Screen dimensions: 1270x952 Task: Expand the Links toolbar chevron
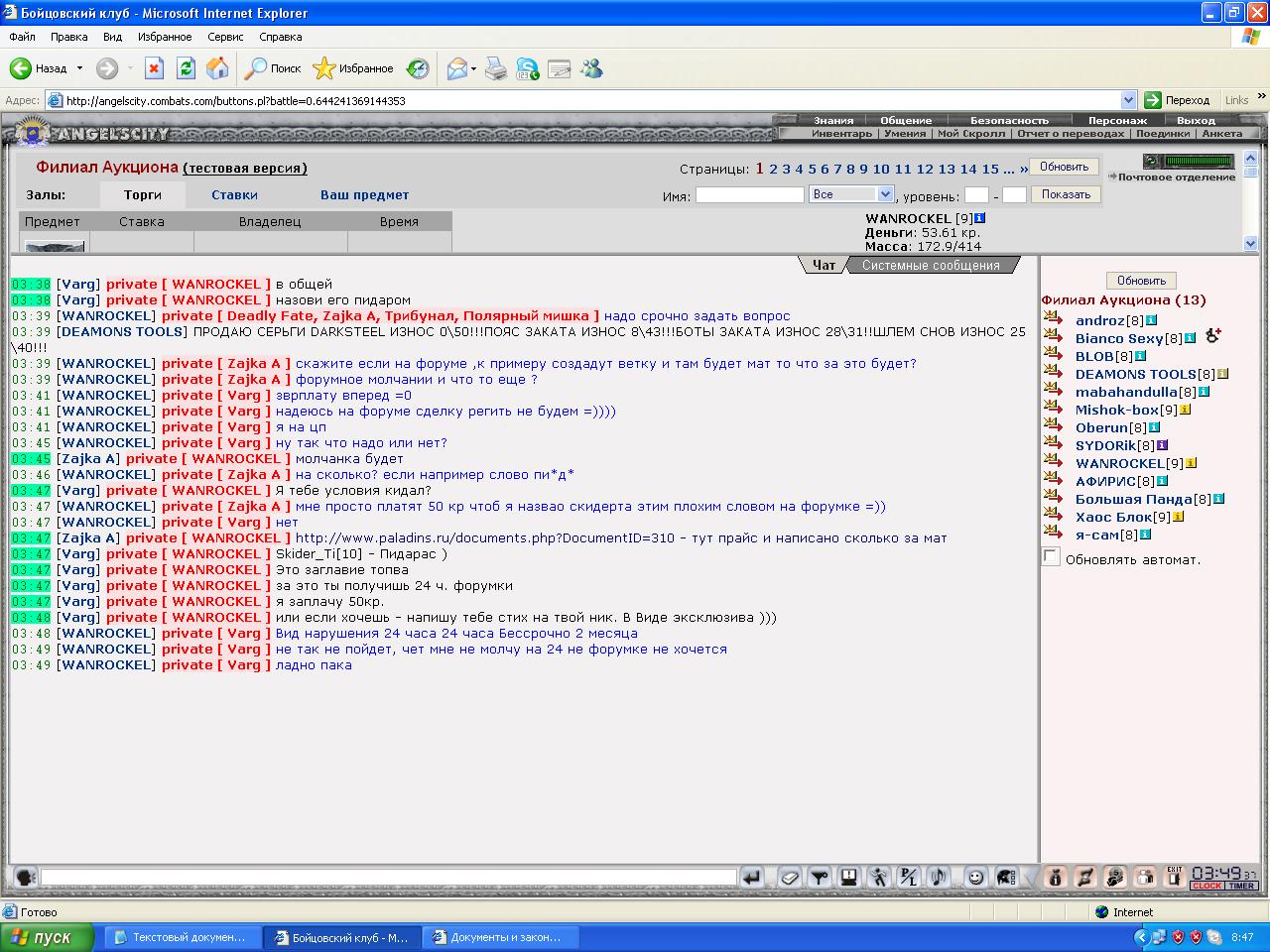1261,98
